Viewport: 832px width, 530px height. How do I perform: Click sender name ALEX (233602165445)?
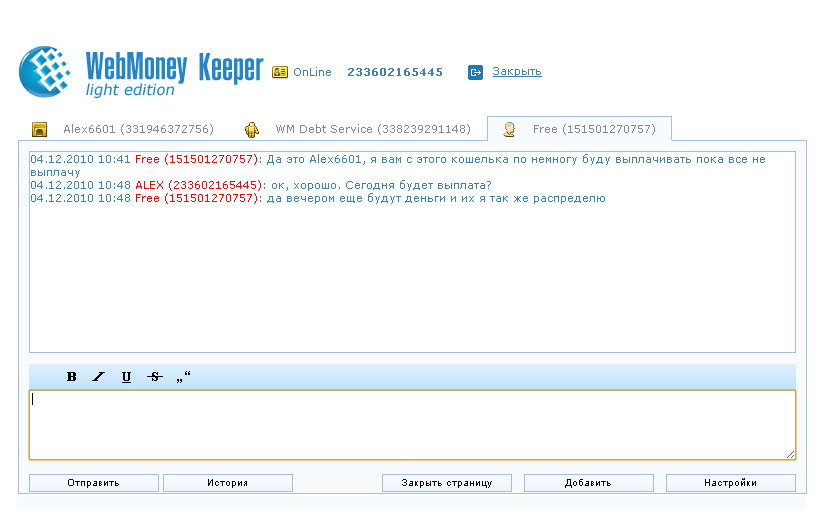coord(197,185)
